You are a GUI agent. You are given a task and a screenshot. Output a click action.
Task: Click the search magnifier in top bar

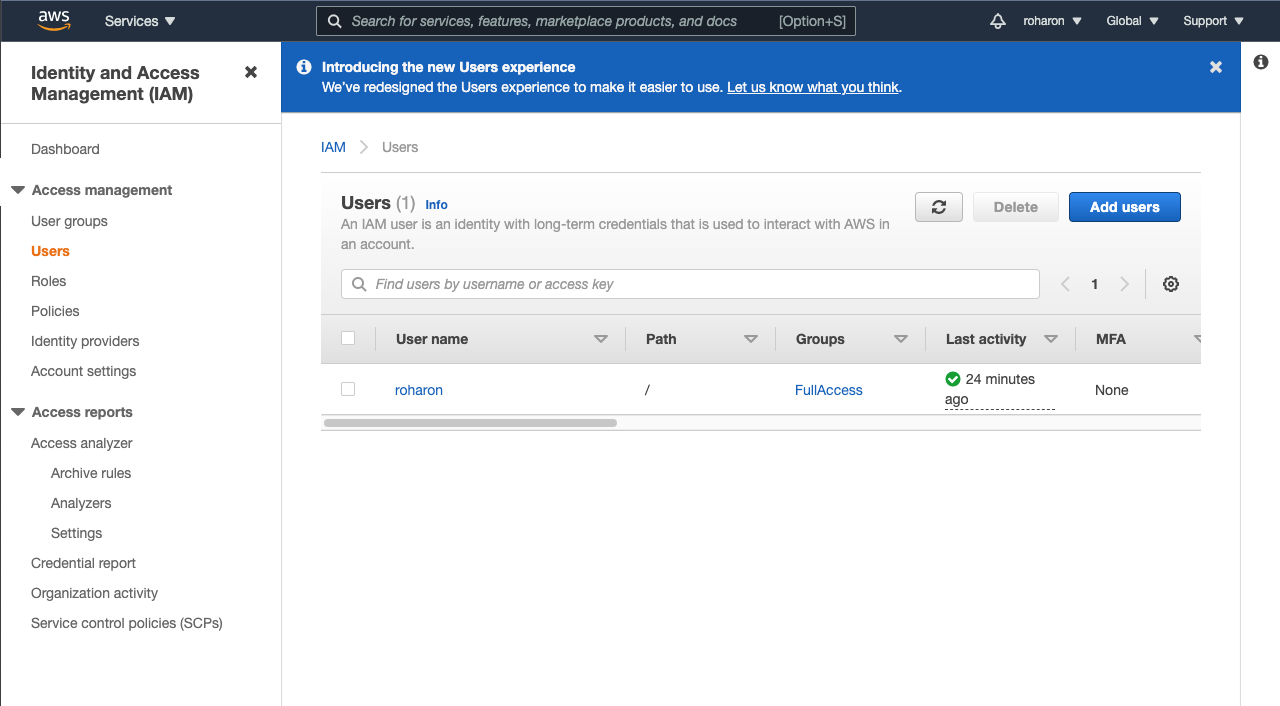pos(335,21)
